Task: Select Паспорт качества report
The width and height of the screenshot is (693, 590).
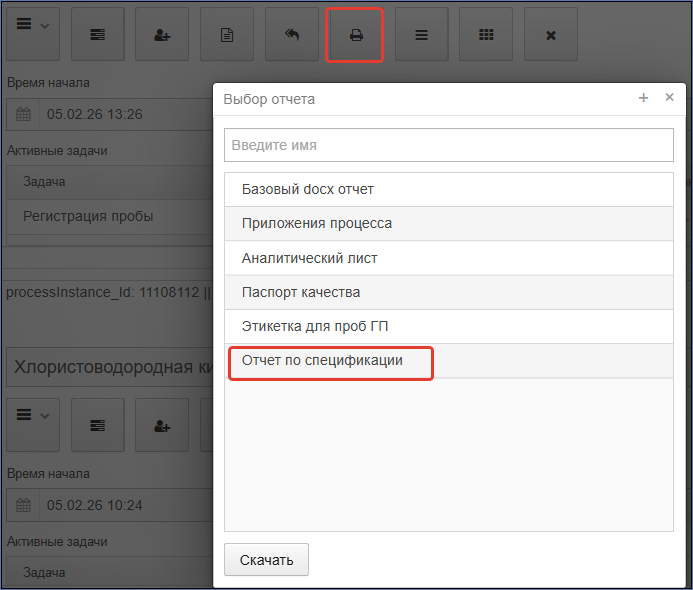Action: pyautogui.click(x=449, y=292)
